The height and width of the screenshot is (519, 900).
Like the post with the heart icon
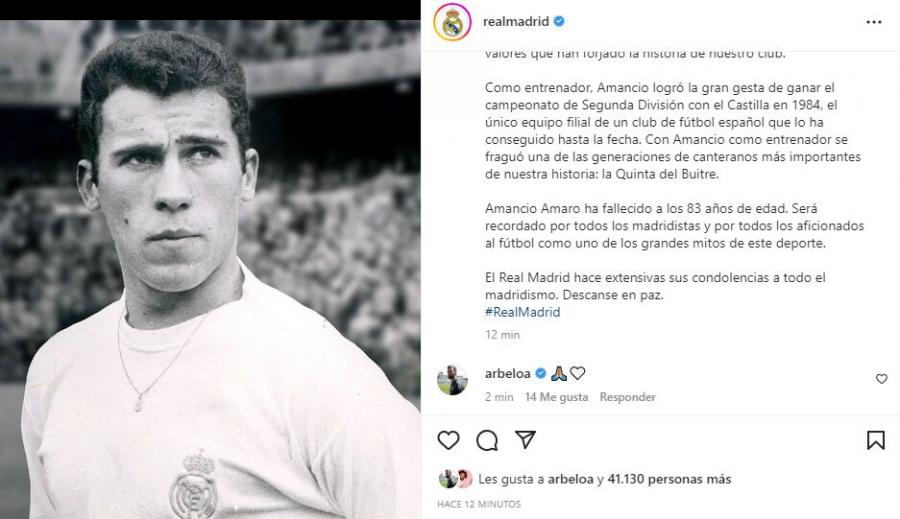tap(448, 440)
